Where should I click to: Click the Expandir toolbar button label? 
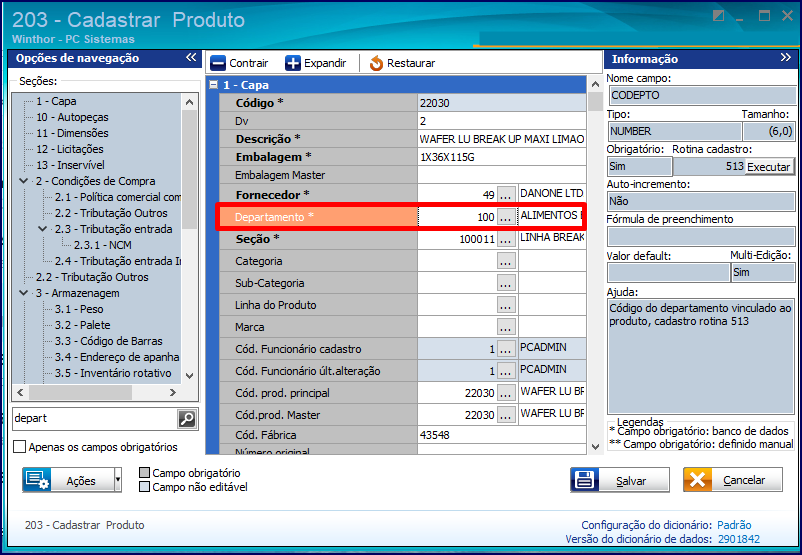point(325,63)
